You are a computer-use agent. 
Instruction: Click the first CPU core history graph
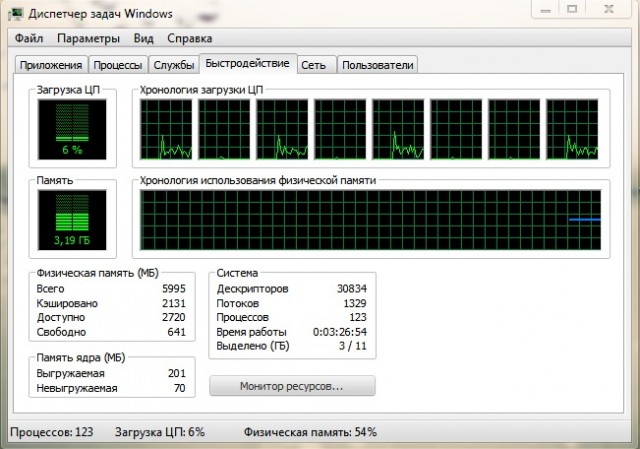166,129
